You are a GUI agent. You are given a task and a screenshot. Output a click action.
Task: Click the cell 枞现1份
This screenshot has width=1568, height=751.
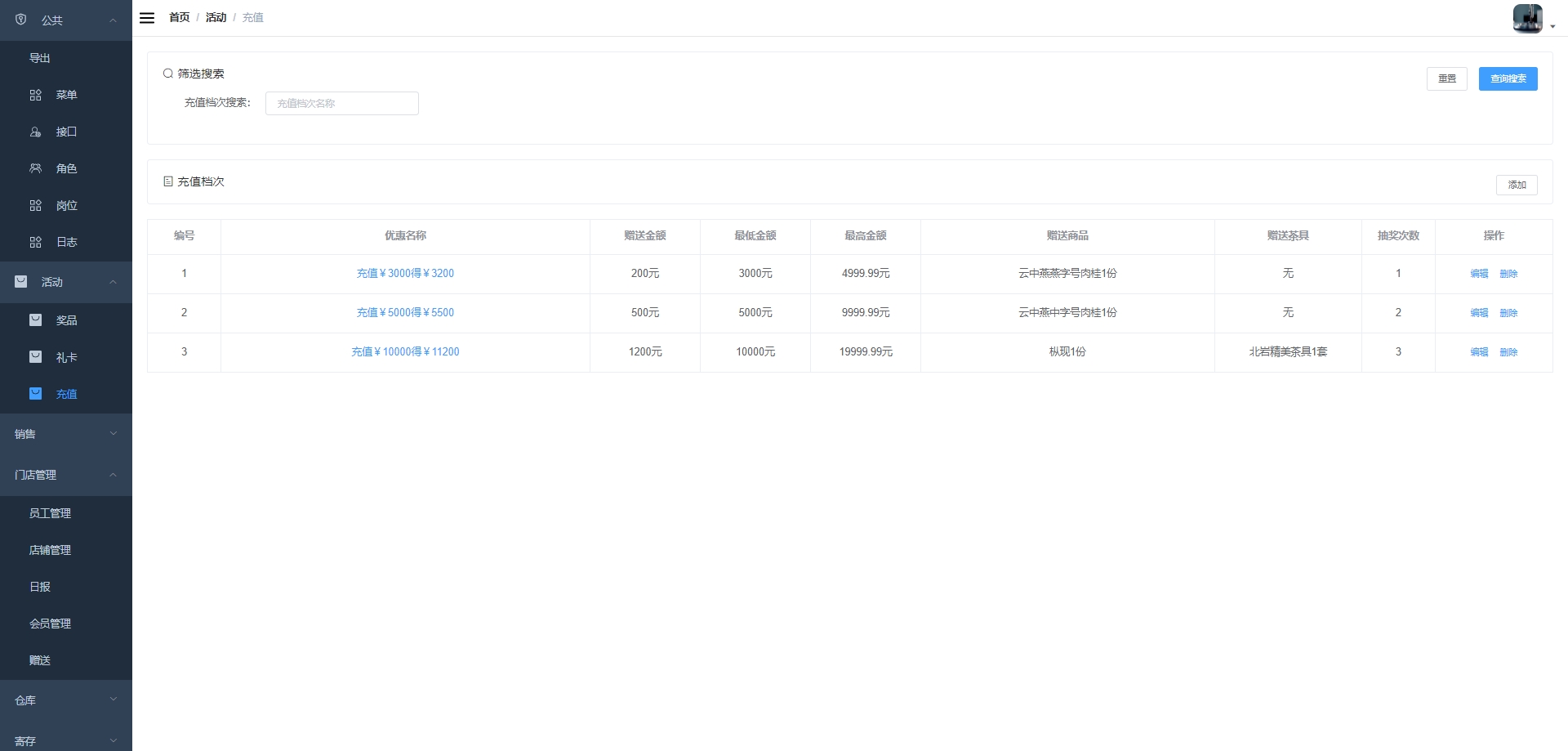(x=1067, y=351)
